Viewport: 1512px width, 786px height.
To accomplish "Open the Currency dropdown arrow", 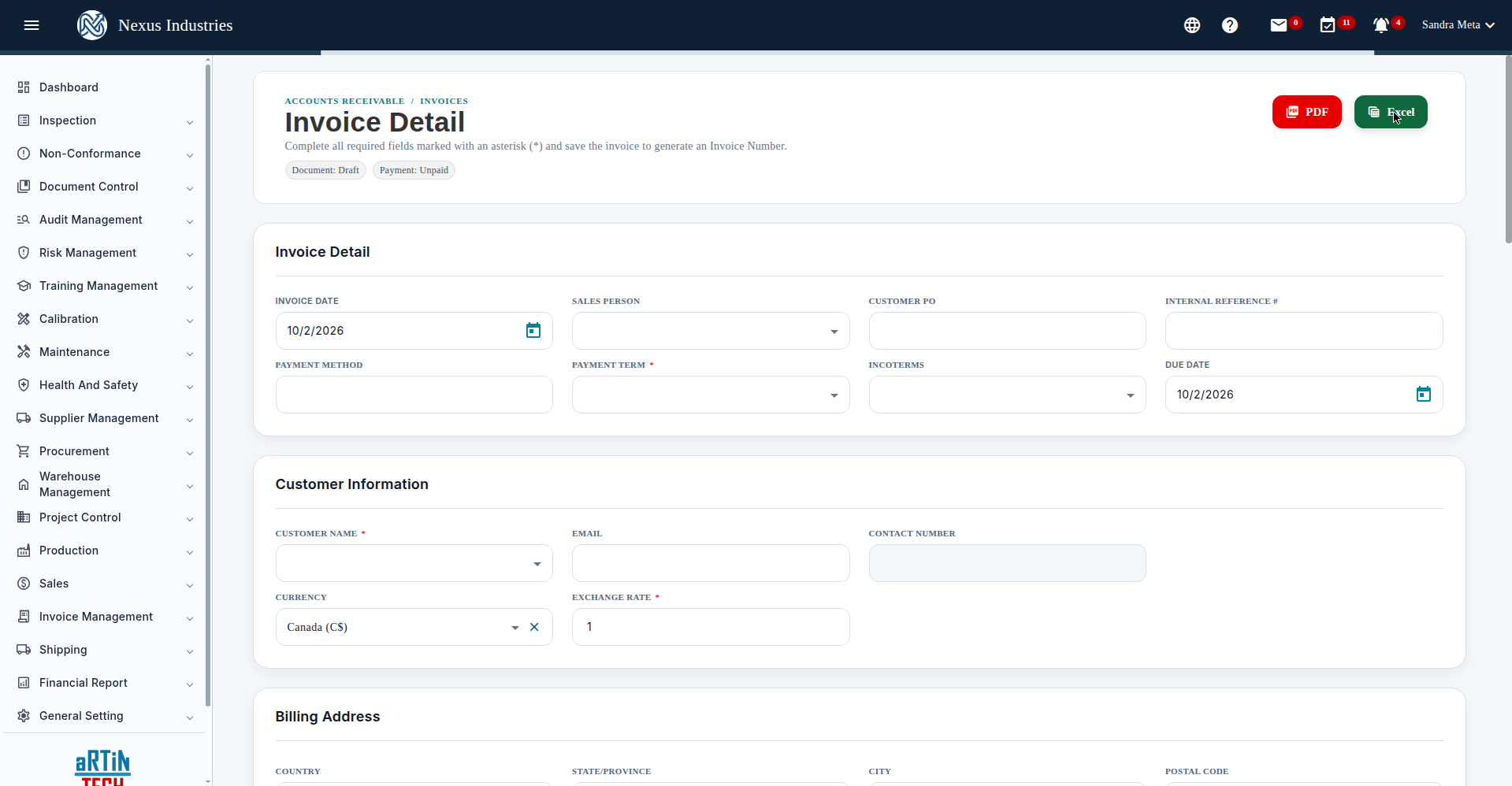I will (515, 628).
